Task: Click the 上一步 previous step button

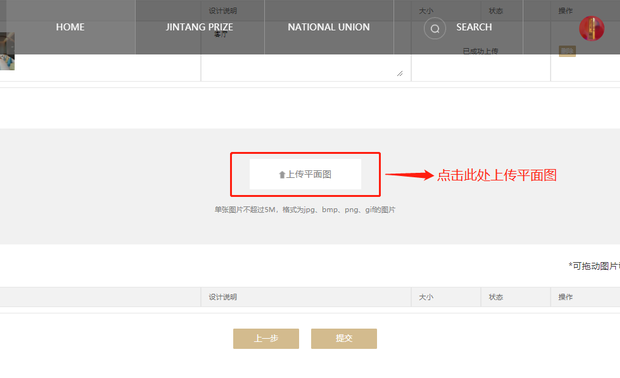Action: [x=266, y=338]
